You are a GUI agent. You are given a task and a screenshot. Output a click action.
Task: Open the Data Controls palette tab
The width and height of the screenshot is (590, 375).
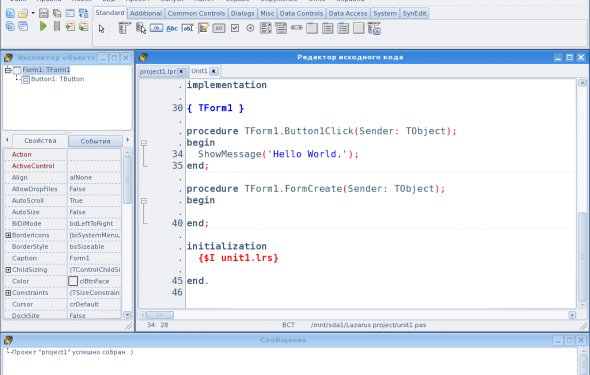tap(301, 14)
